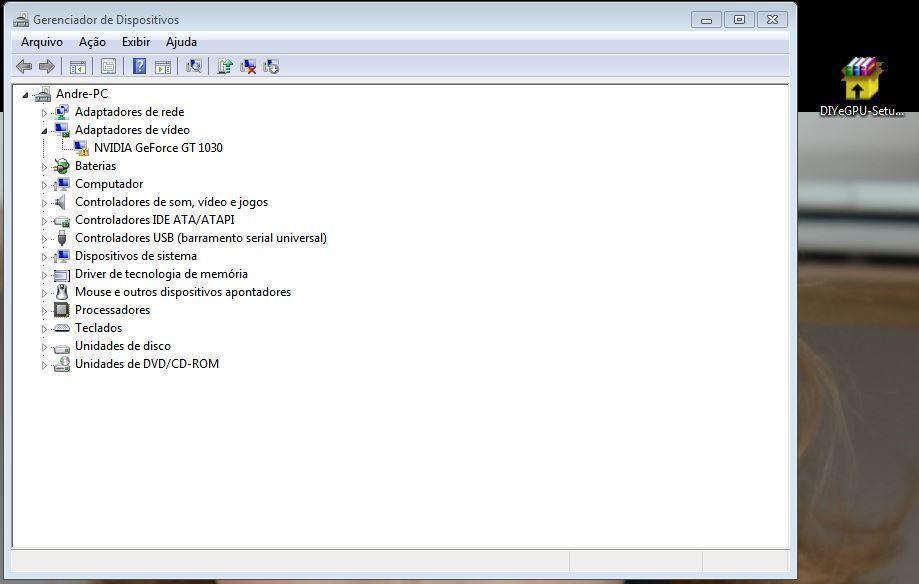Image resolution: width=919 pixels, height=584 pixels.
Task: Expand the Teclados node
Action: coord(44,329)
